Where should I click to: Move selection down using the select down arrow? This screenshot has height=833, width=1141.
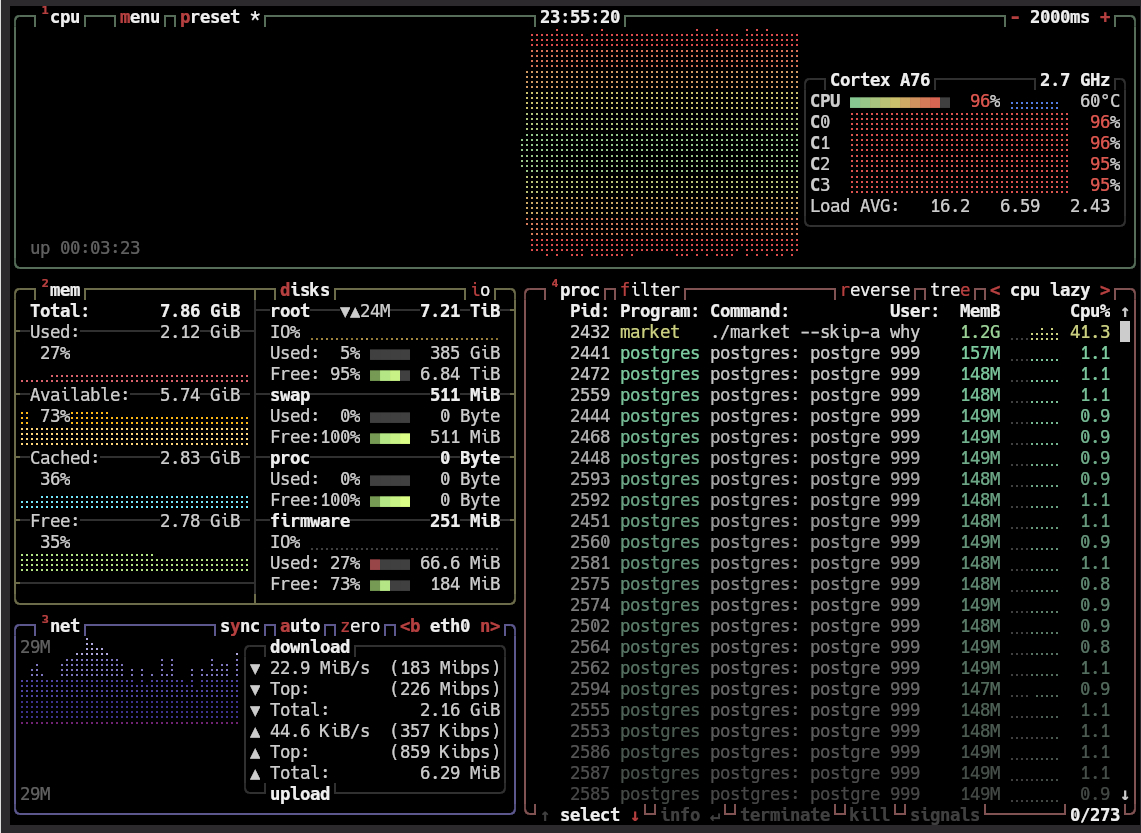point(634,815)
